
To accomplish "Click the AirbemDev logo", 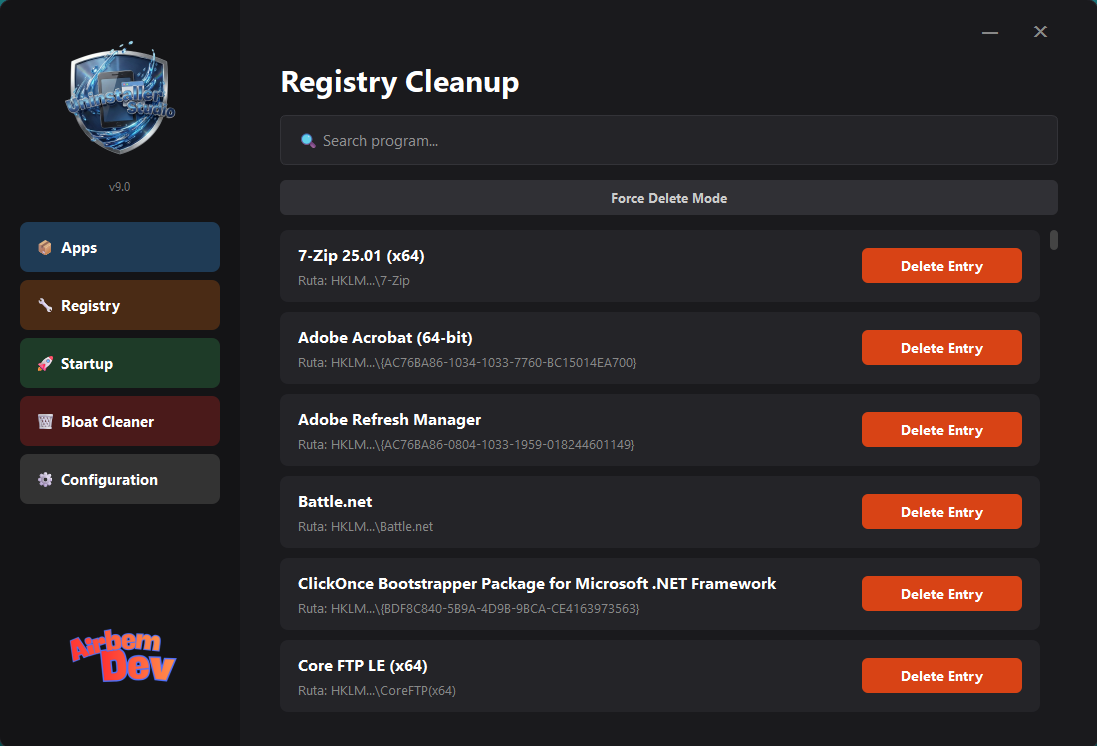I will coord(122,656).
